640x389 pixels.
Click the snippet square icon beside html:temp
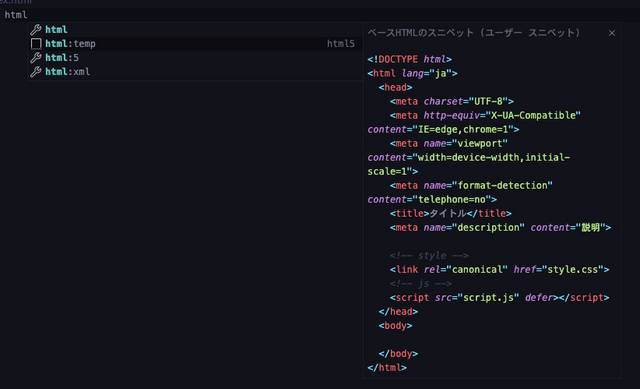coord(36,44)
